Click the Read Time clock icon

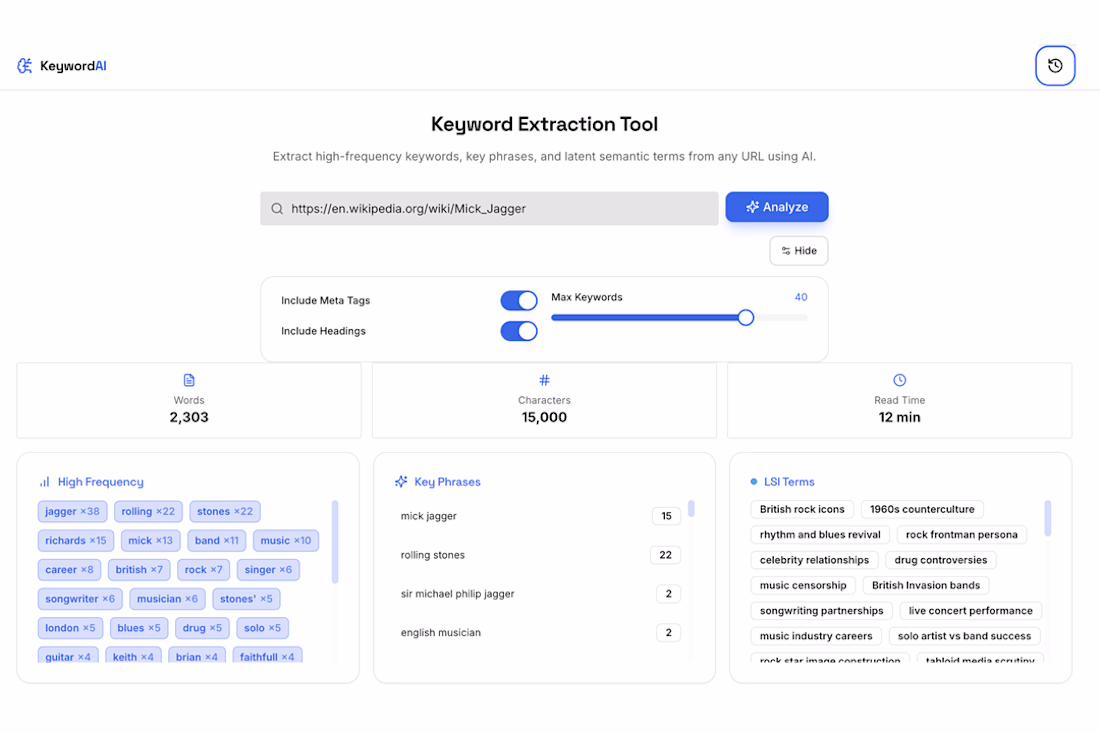(x=899, y=380)
